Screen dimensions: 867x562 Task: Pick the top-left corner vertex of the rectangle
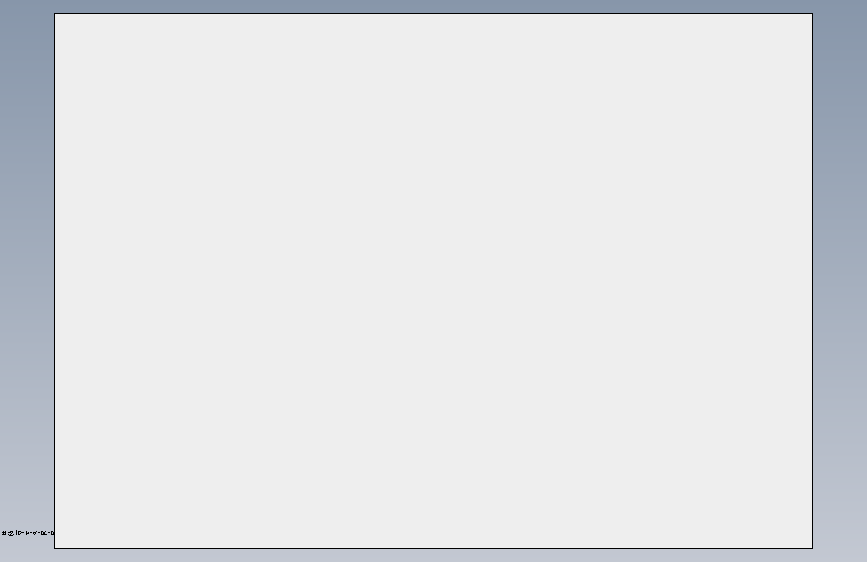pos(54,13)
